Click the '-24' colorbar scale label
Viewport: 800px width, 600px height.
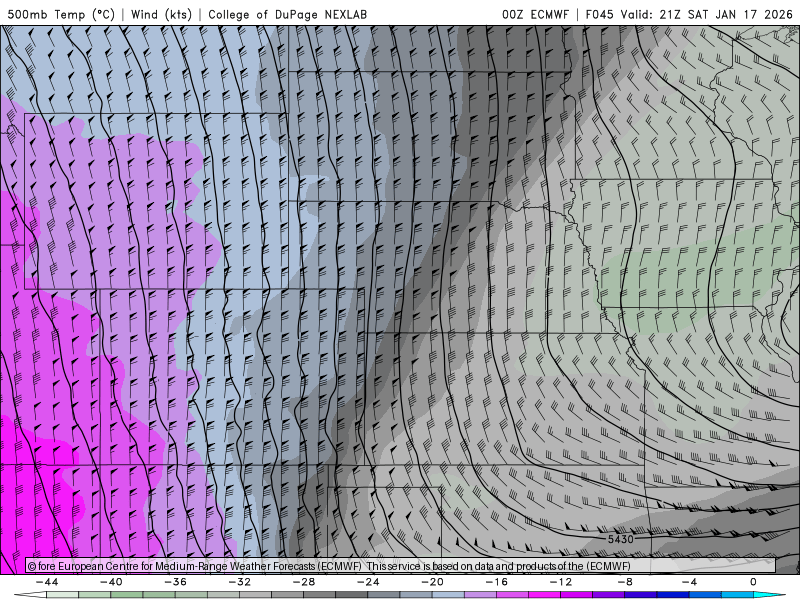pos(368,582)
